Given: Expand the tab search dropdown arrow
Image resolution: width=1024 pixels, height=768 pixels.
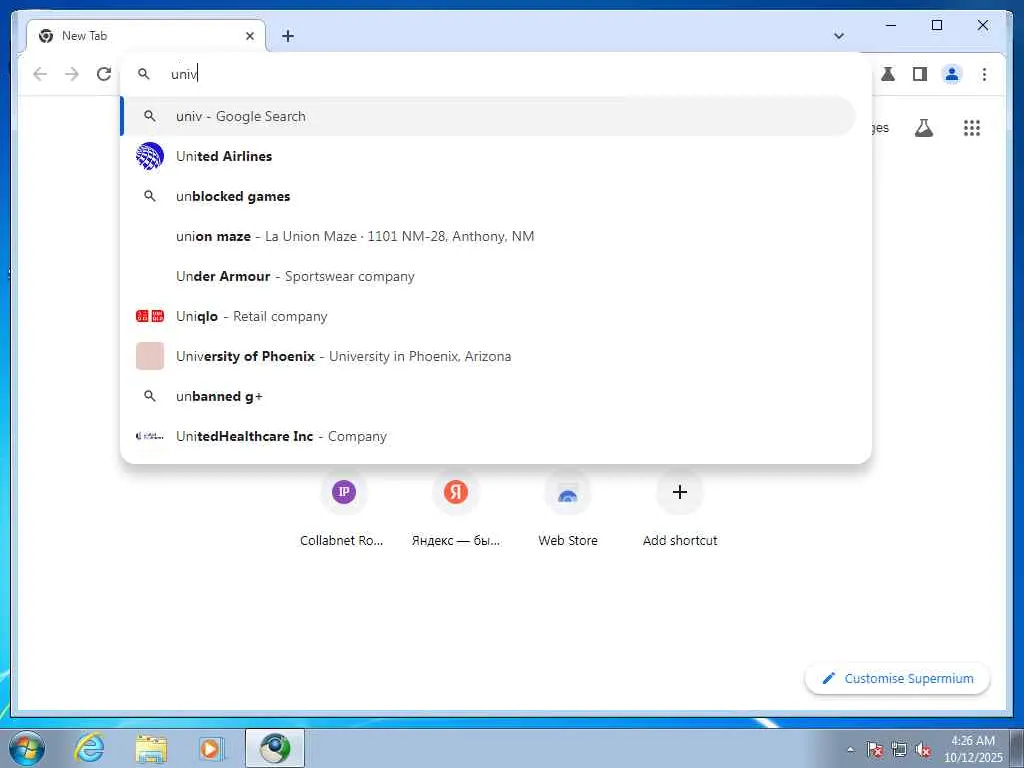Looking at the screenshot, I should coord(839,36).
